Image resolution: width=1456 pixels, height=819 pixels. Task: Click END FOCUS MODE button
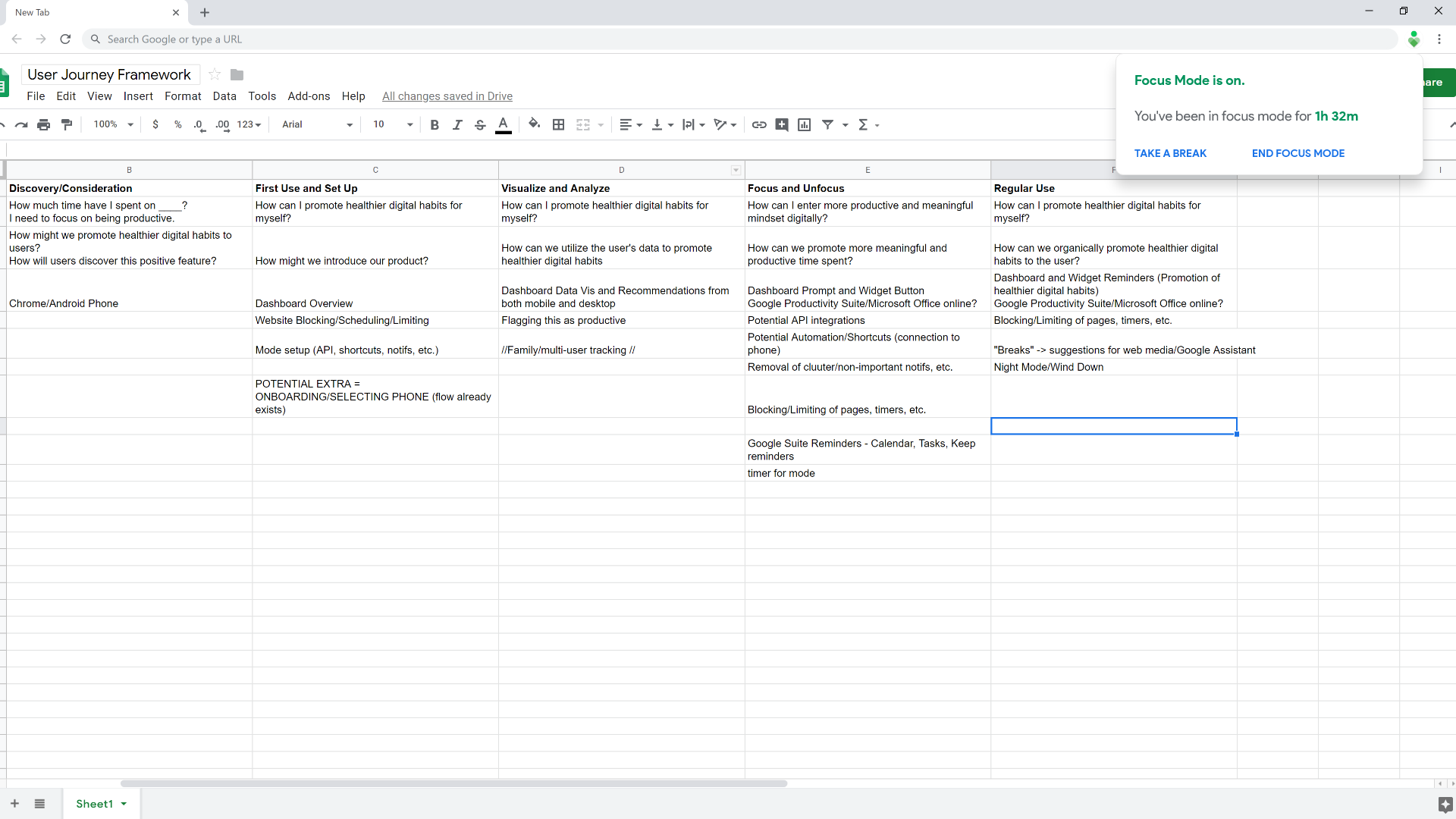(1298, 153)
